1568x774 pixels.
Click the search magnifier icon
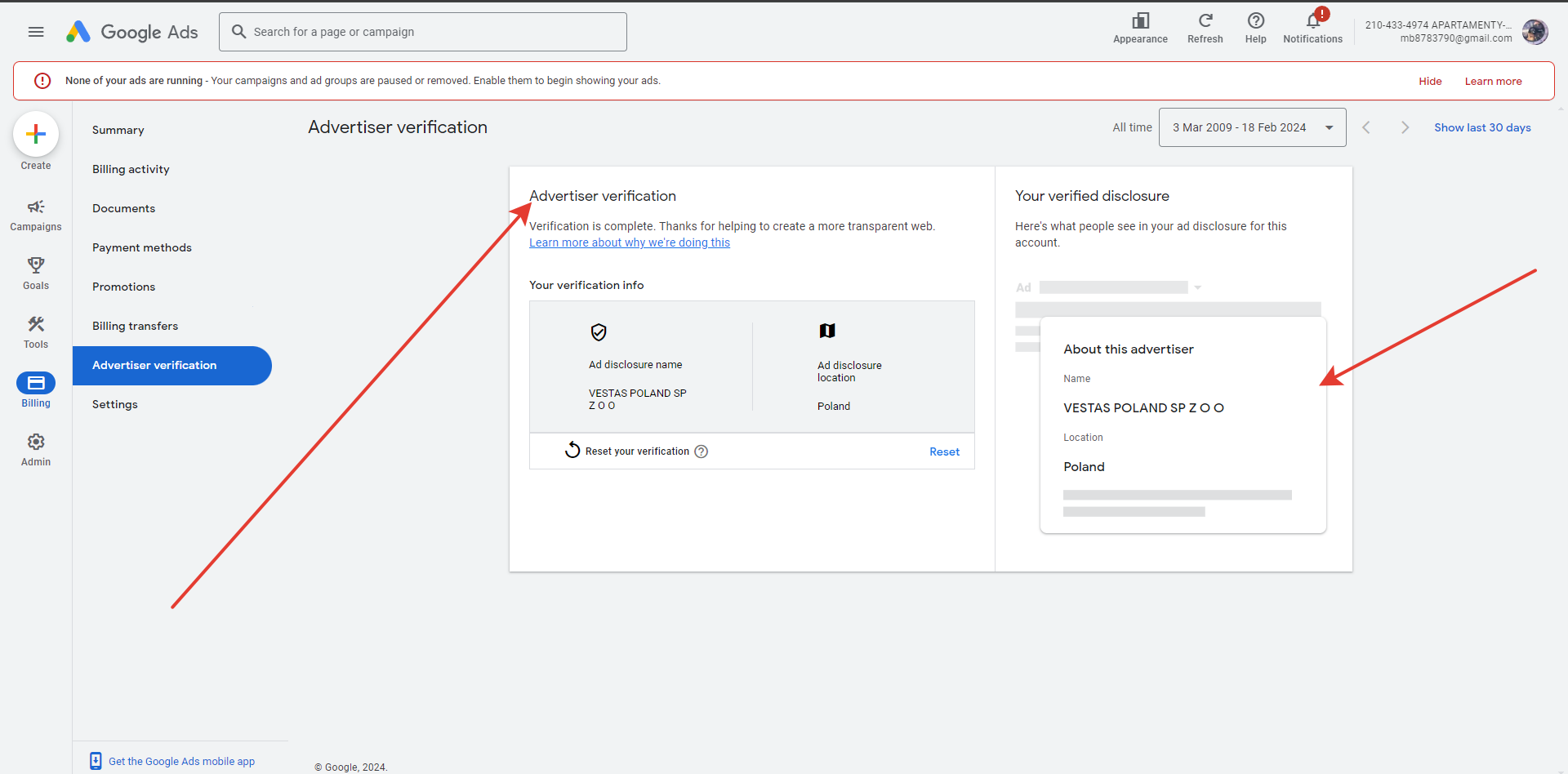(x=238, y=32)
